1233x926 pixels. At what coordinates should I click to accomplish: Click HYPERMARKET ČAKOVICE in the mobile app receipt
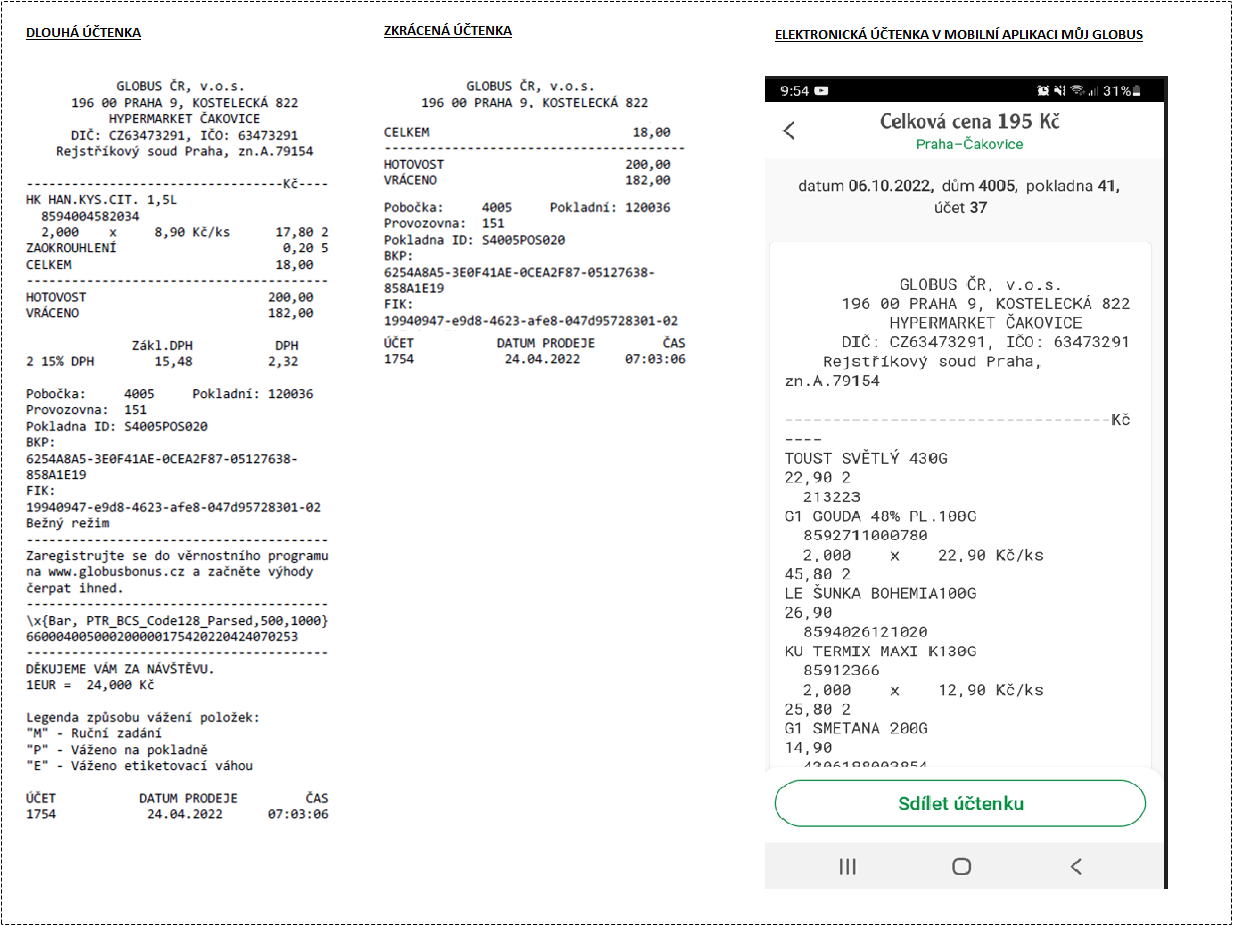(x=985, y=323)
